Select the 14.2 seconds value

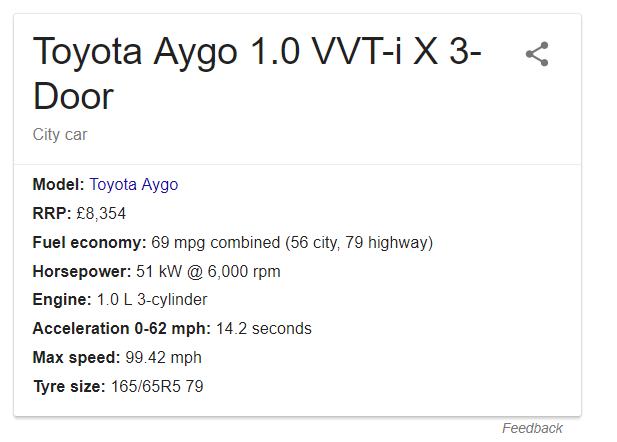click(264, 328)
